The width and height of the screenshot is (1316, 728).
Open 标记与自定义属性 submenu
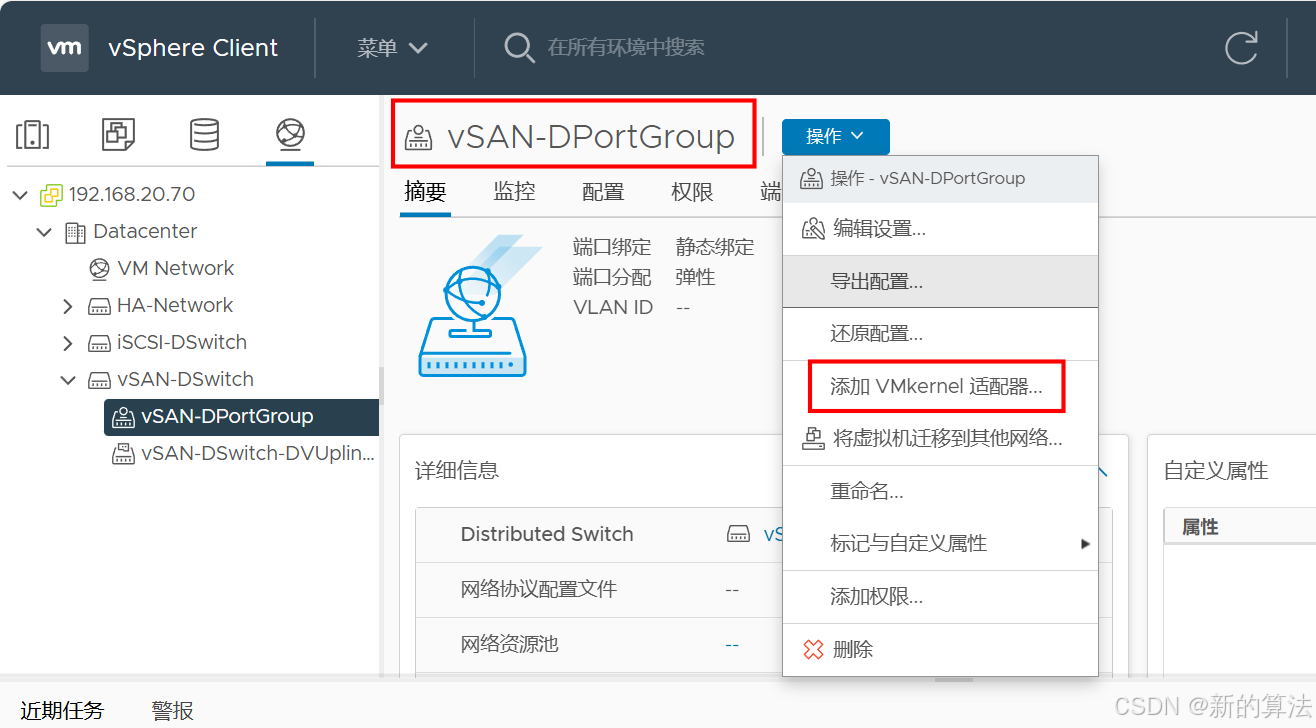pyautogui.click(x=940, y=543)
